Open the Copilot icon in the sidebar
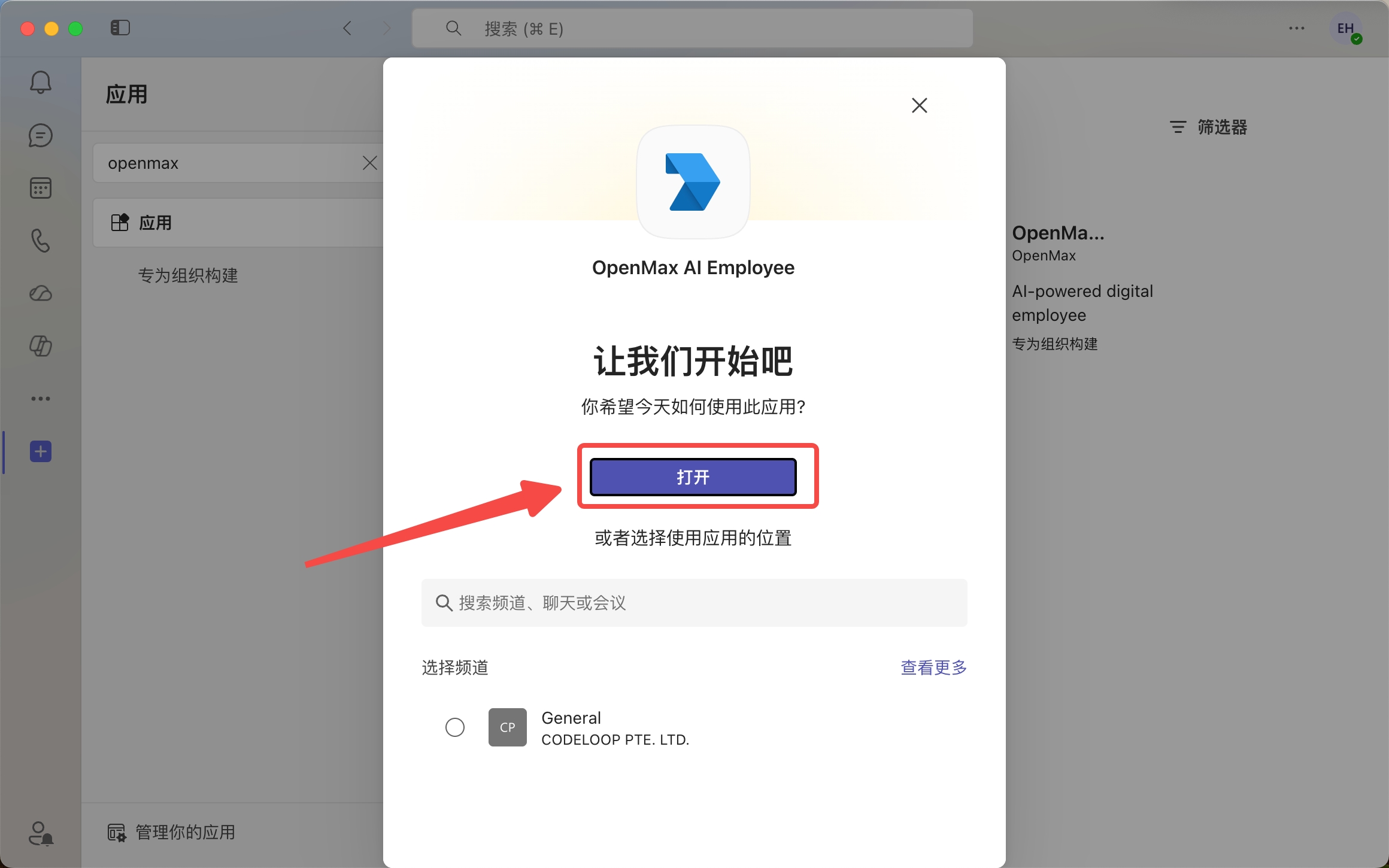 (41, 346)
